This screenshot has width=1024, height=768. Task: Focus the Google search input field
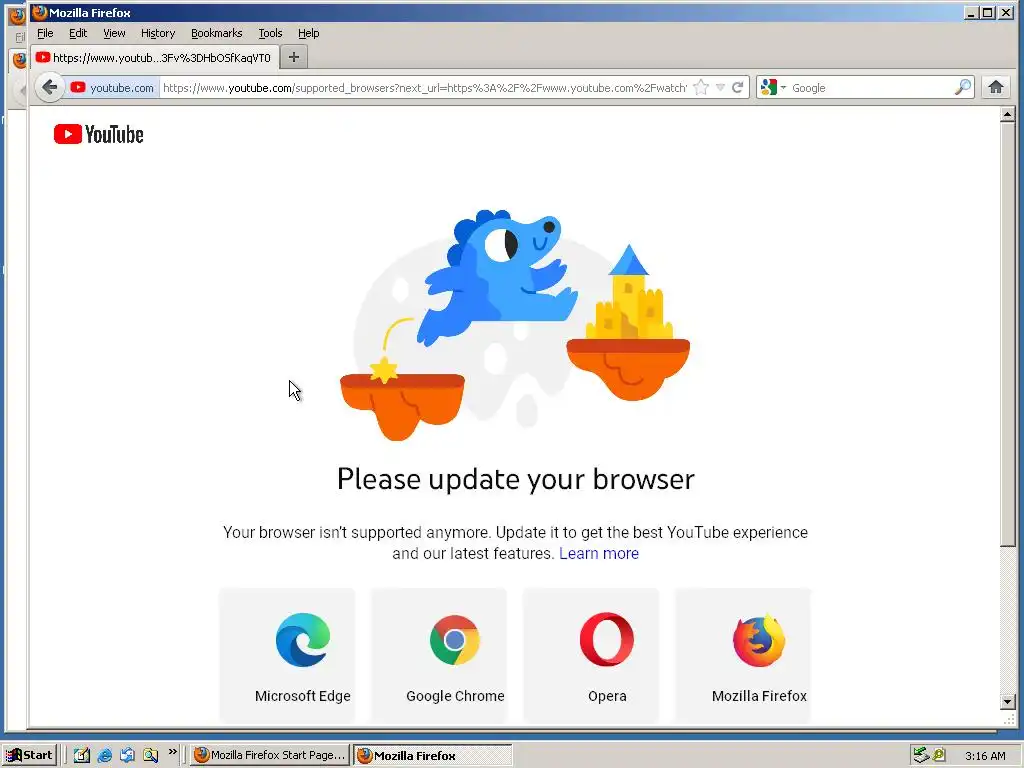(872, 88)
